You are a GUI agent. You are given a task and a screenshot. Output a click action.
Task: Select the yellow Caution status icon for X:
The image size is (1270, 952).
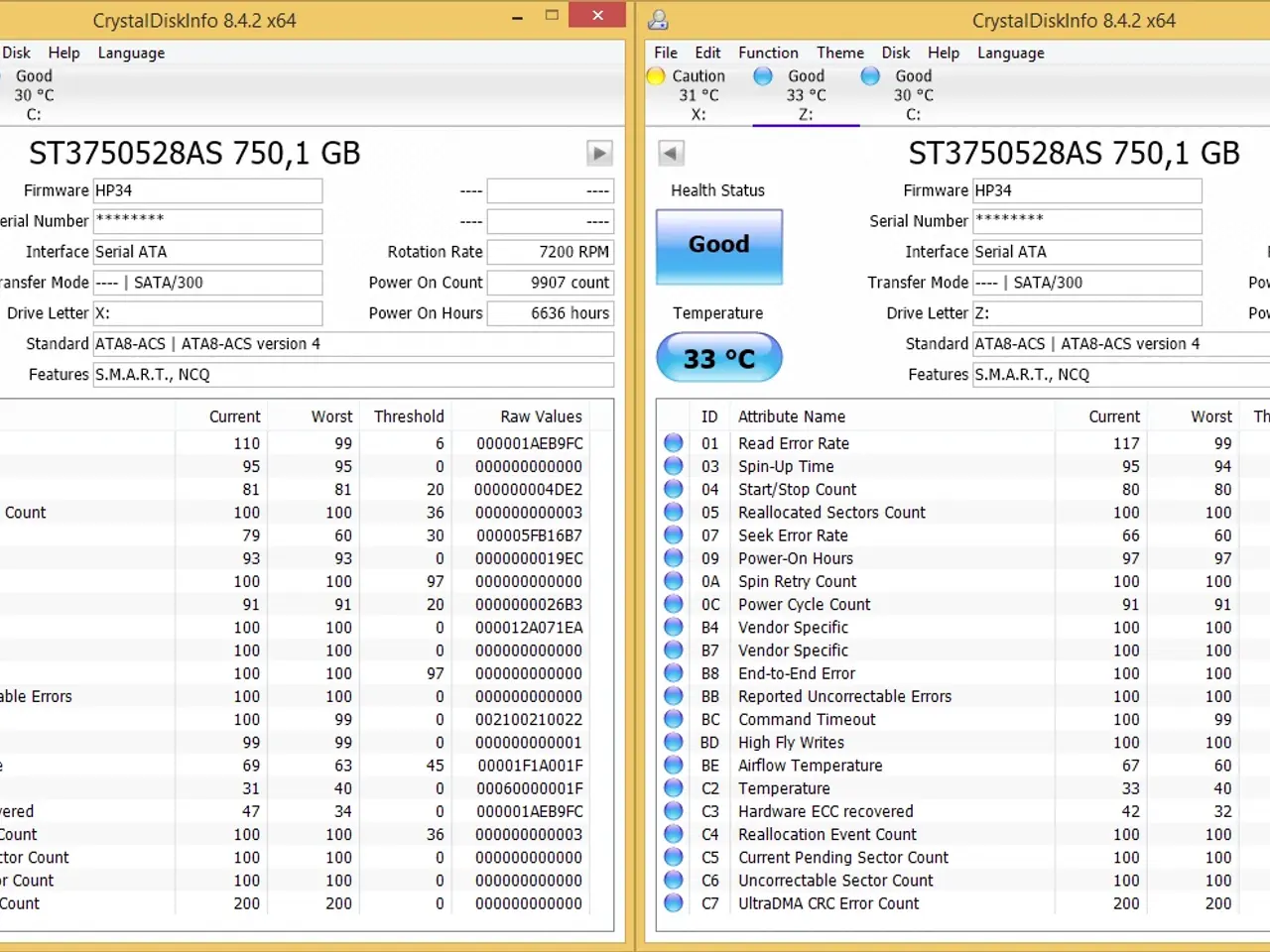(656, 76)
